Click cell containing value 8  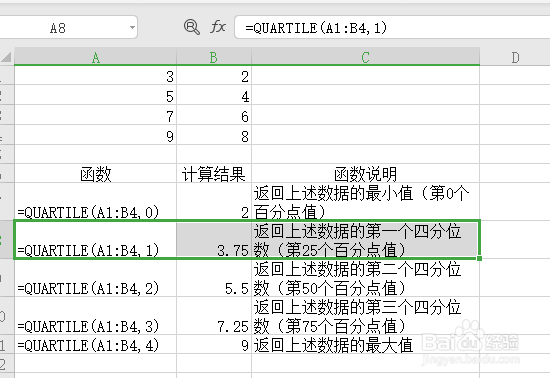point(214,135)
